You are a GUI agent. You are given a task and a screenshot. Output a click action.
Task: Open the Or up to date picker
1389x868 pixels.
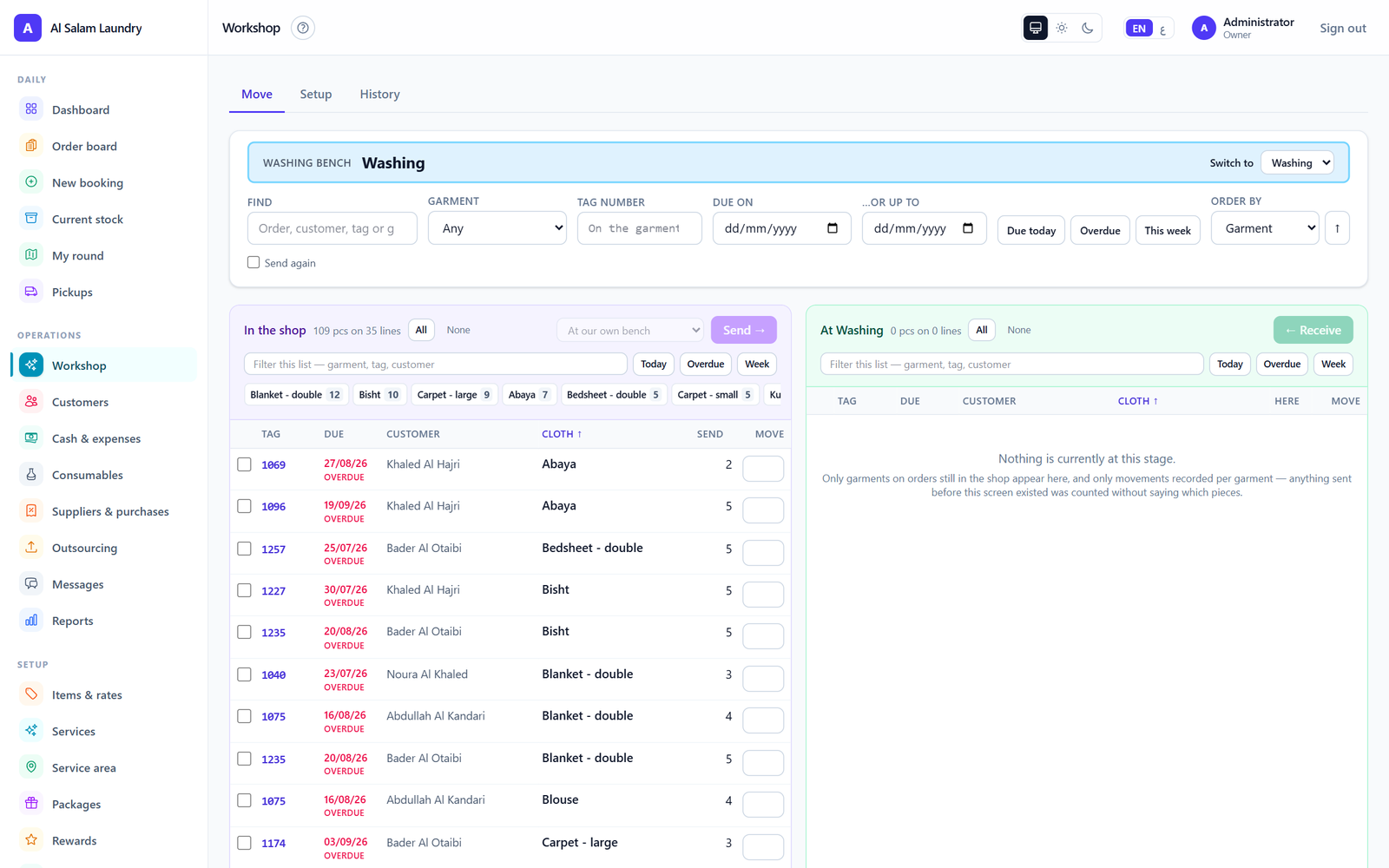(968, 228)
